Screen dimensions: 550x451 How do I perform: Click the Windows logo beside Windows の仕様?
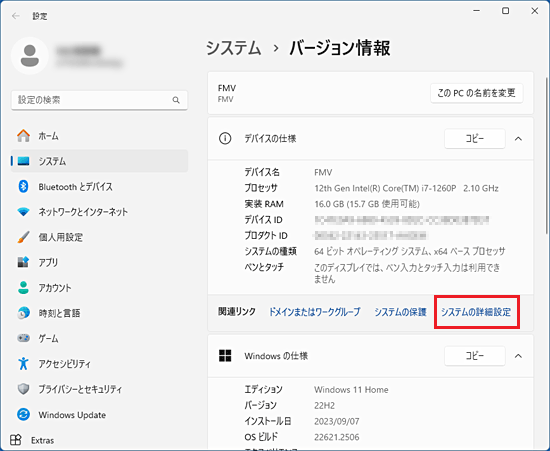click(x=225, y=356)
